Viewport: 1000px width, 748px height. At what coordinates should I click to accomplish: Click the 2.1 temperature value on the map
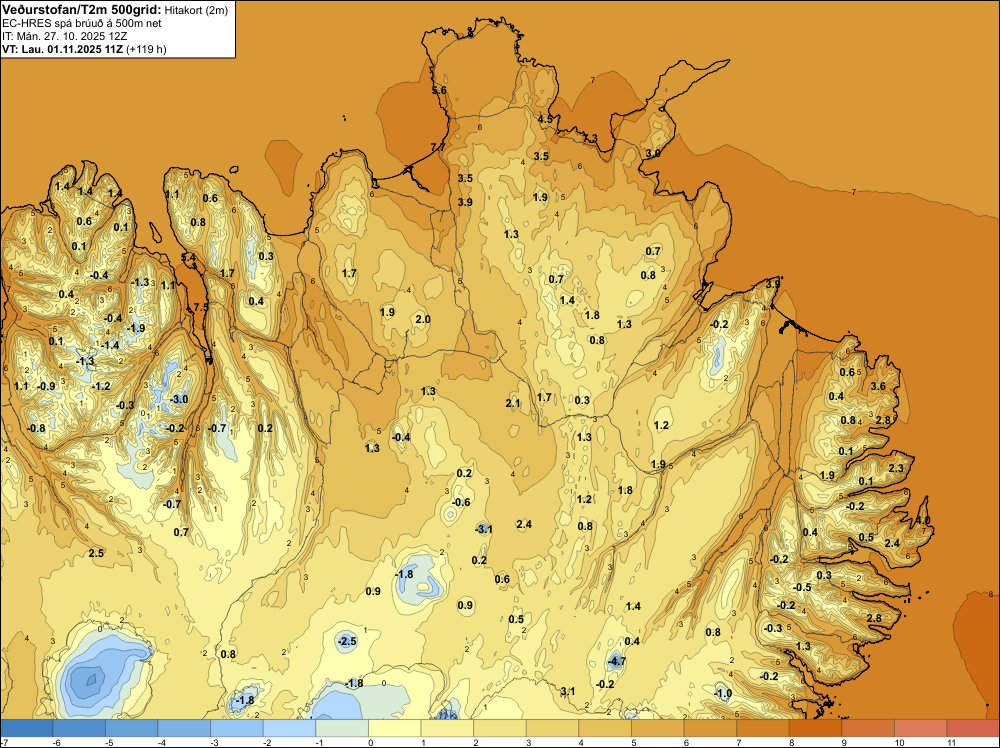coord(513,403)
